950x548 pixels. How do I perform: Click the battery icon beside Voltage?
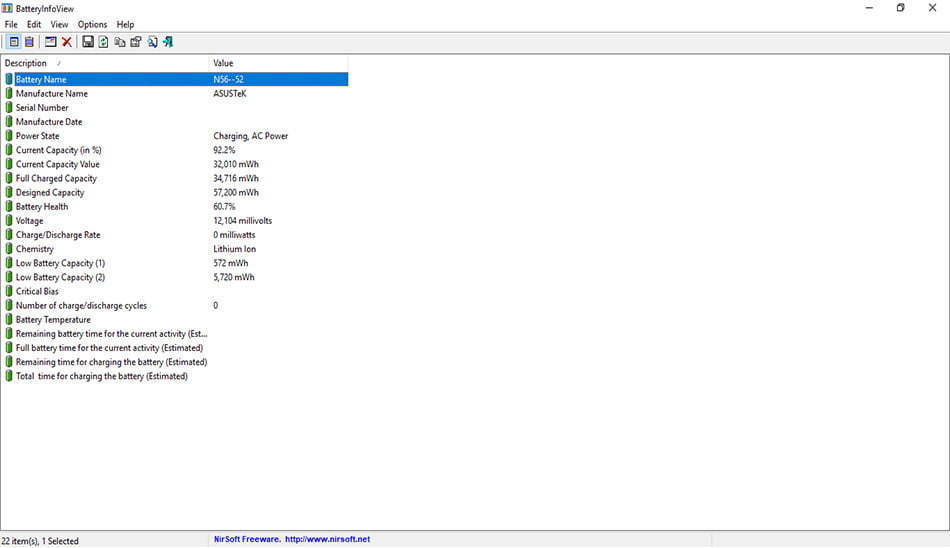point(8,221)
